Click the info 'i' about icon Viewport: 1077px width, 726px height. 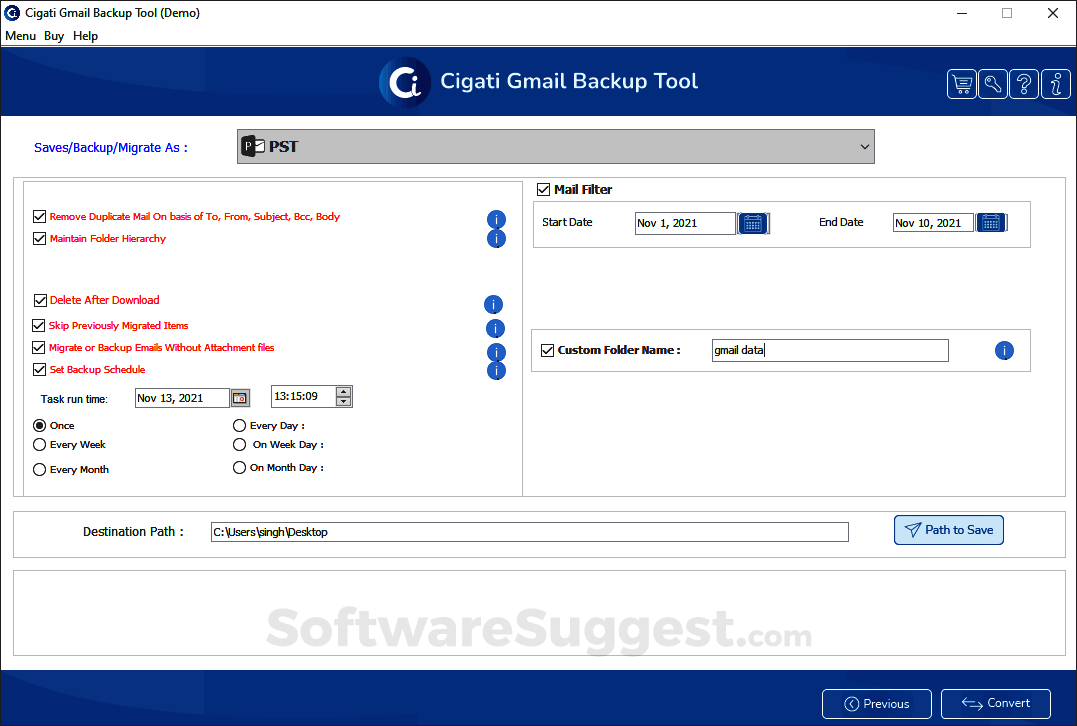[x=1055, y=84]
